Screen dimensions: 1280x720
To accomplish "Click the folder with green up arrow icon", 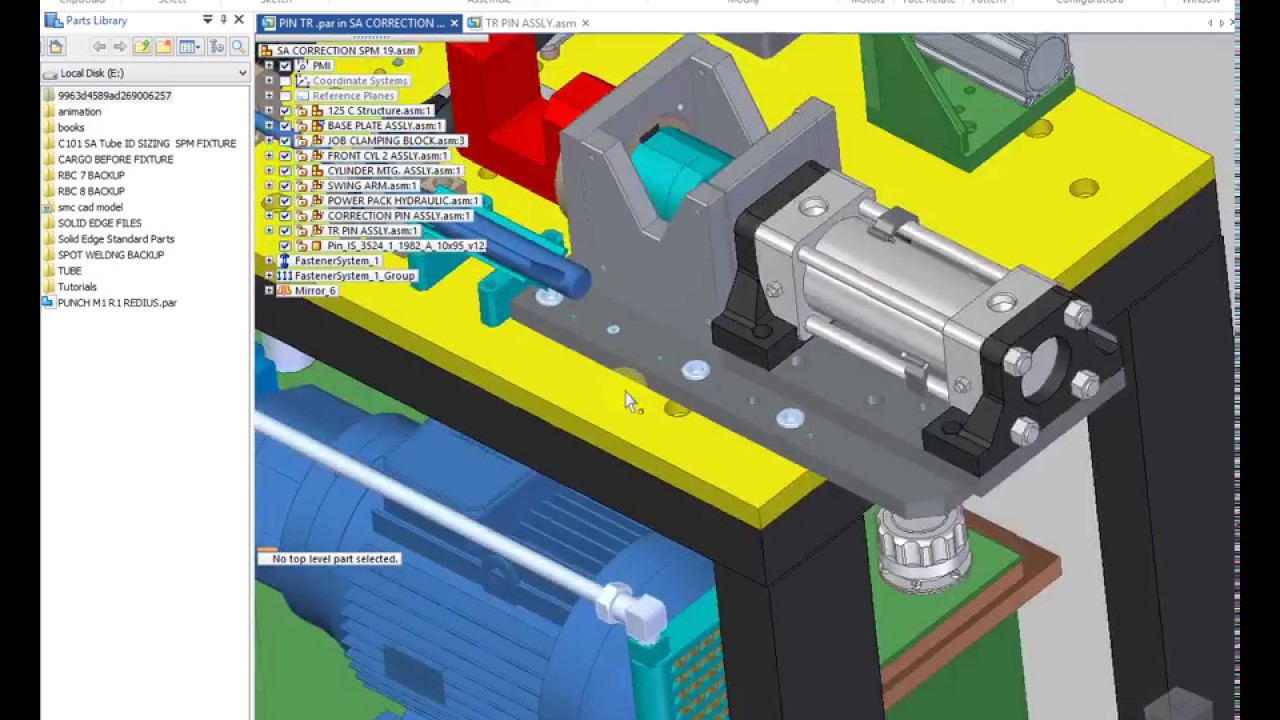I will tap(142, 46).
